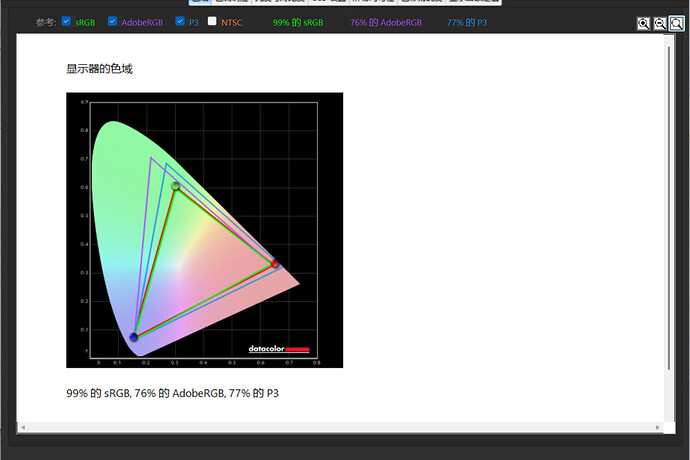Click the zoom out magnifier icon

(x=660, y=23)
